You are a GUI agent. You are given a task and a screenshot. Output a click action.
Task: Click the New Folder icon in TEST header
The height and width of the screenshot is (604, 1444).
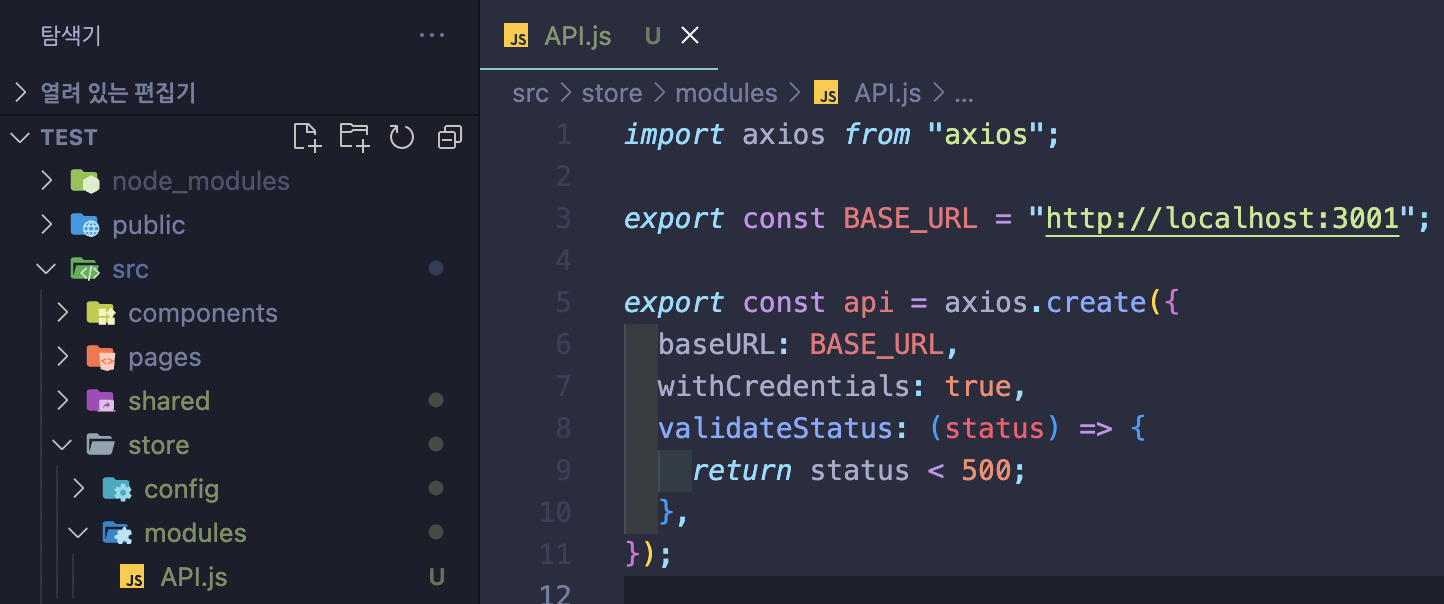[x=355, y=137]
